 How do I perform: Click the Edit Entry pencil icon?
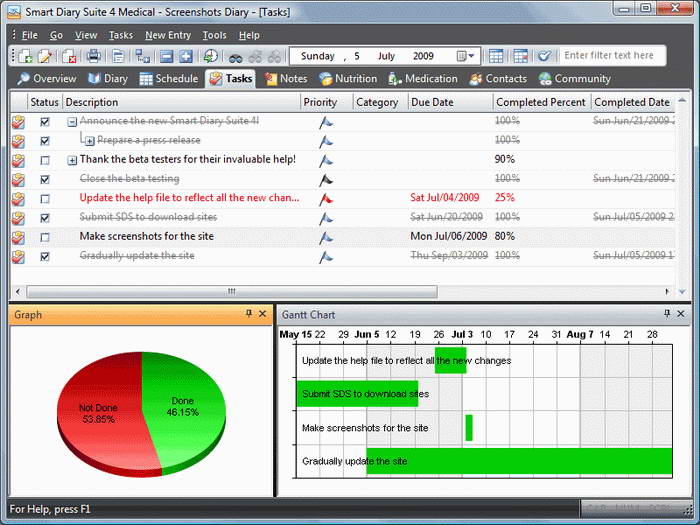click(x=45, y=56)
